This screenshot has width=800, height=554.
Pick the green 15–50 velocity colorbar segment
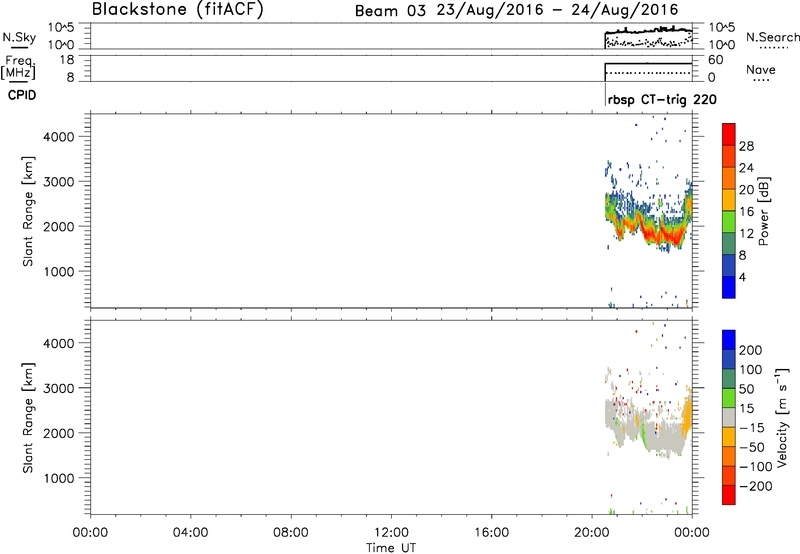pos(729,398)
